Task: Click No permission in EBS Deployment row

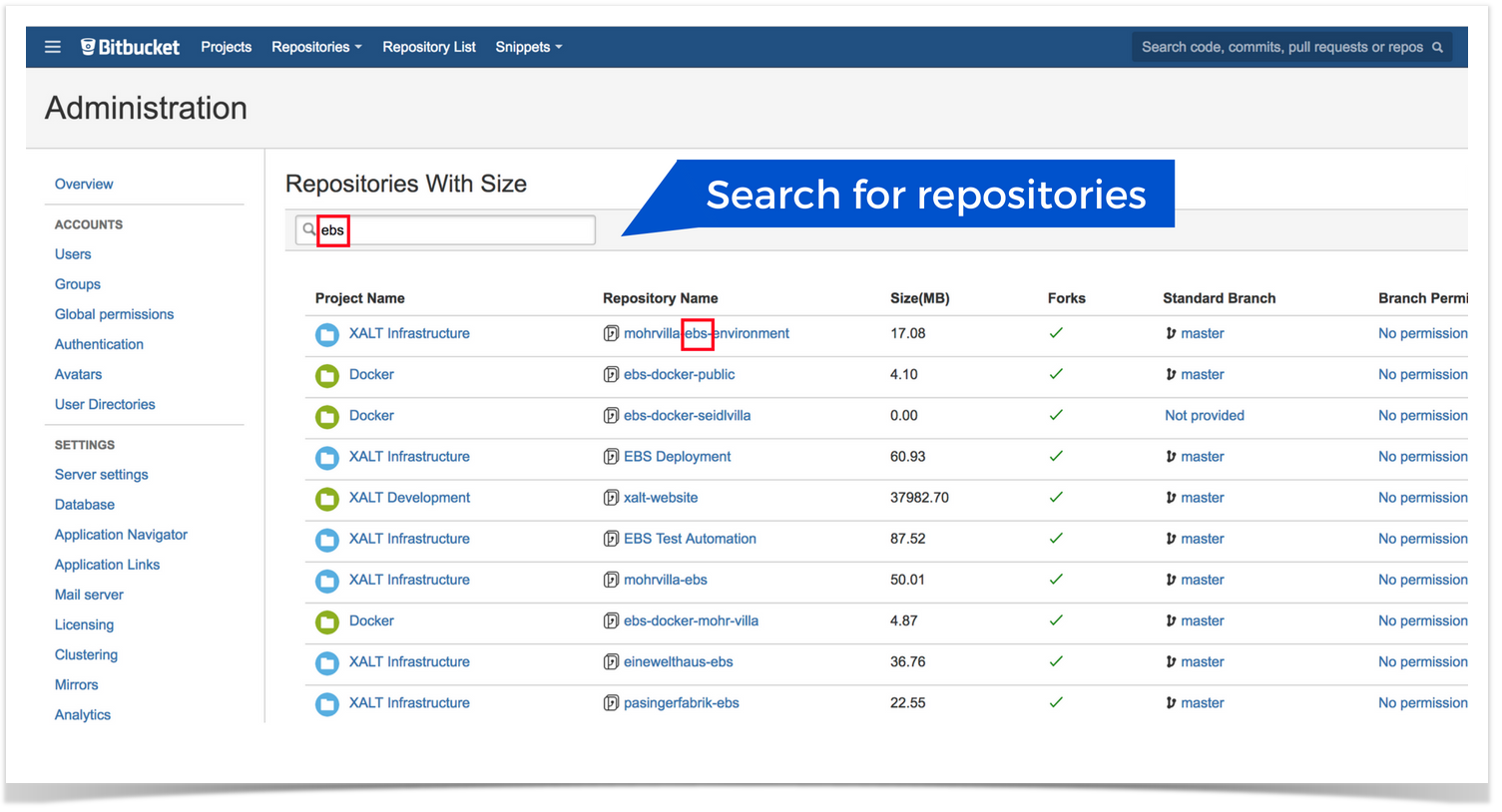Action: (x=1423, y=456)
